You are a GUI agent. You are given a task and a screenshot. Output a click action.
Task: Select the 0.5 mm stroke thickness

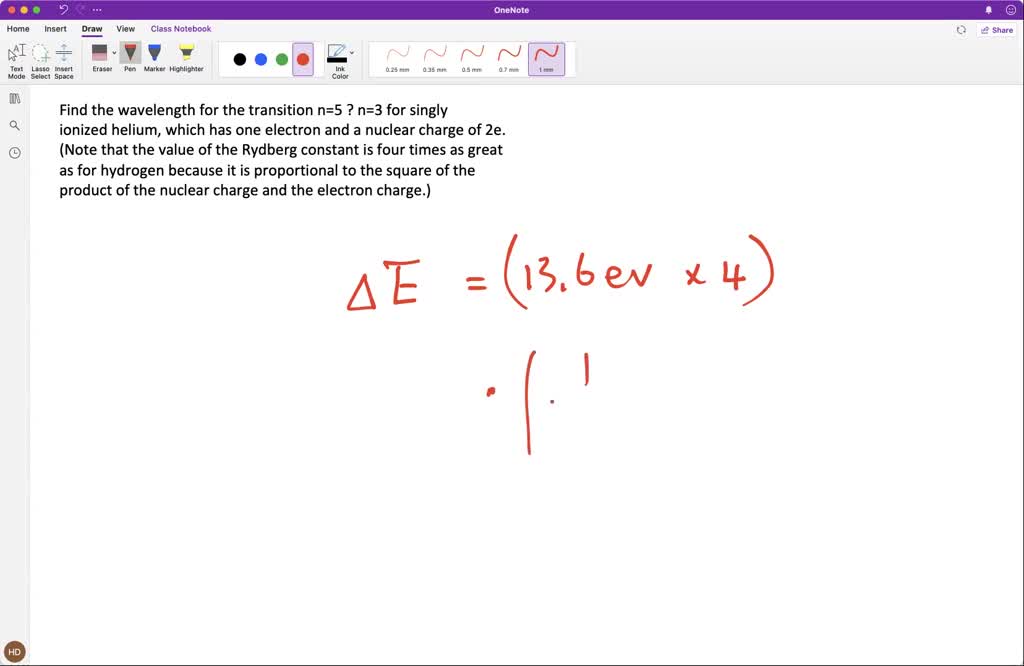pyautogui.click(x=472, y=56)
